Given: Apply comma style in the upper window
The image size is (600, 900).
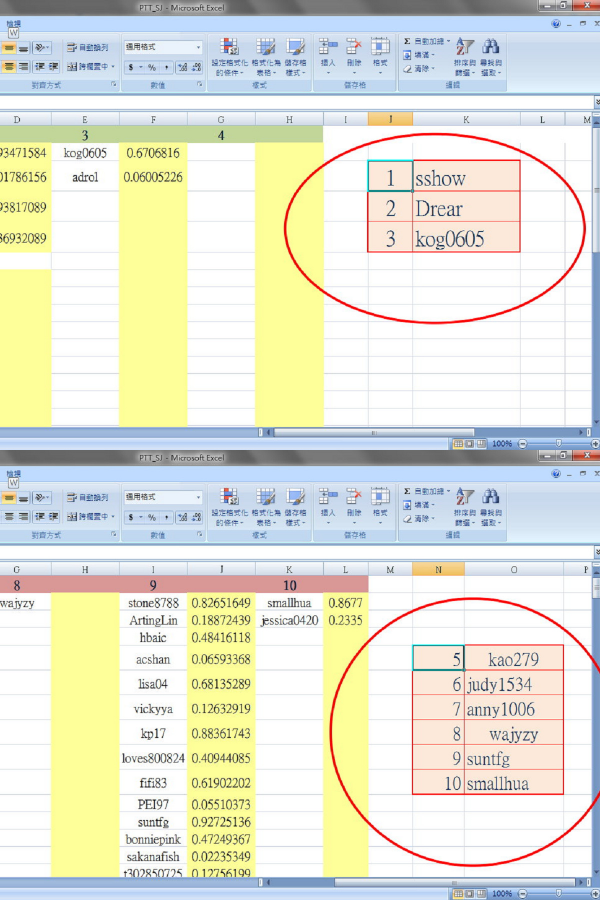Looking at the screenshot, I should point(166,67).
